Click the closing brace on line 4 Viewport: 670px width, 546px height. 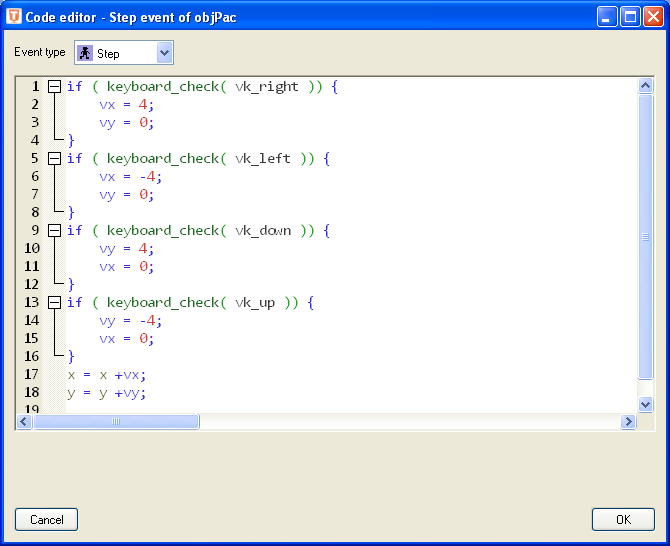pos(71,141)
